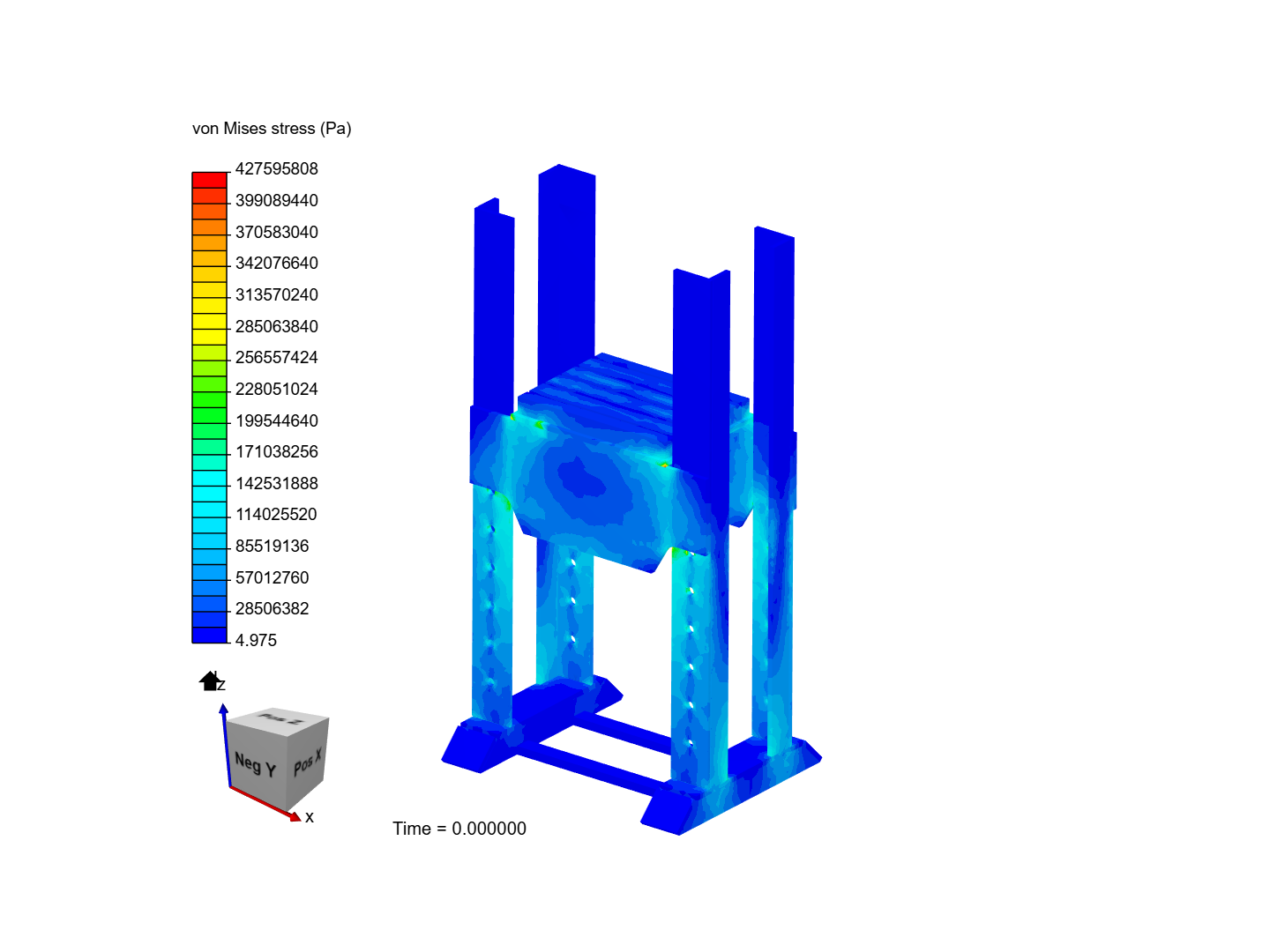Image resolution: width=1270 pixels, height=952 pixels.
Task: Click the legend value 171038256
Action: click(x=277, y=452)
